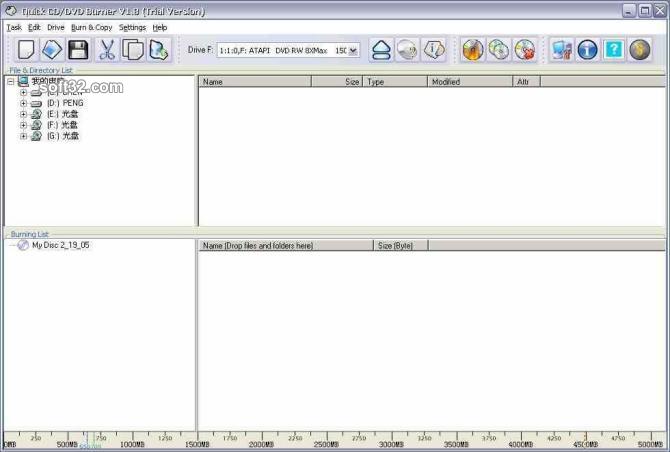Screen dimensions: 670x452
Task: Click the Size (Byte) column header
Action: (401, 246)
